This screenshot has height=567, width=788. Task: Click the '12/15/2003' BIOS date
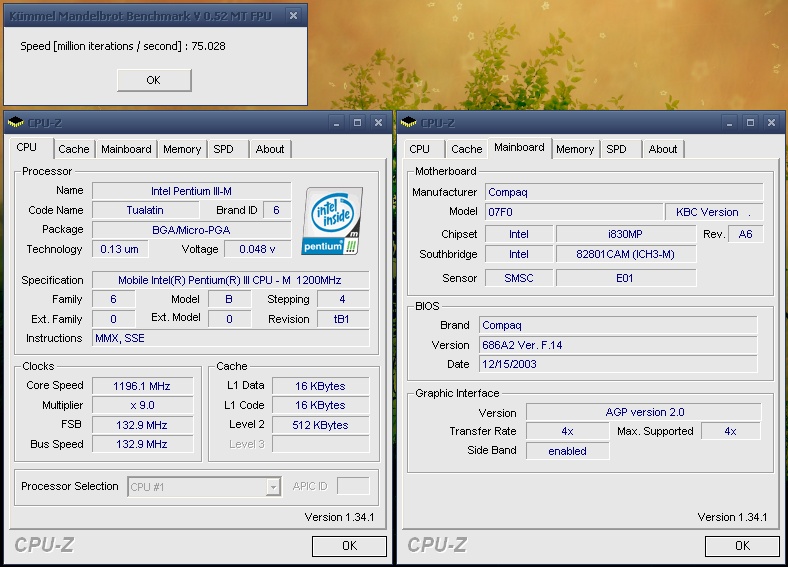(618, 364)
